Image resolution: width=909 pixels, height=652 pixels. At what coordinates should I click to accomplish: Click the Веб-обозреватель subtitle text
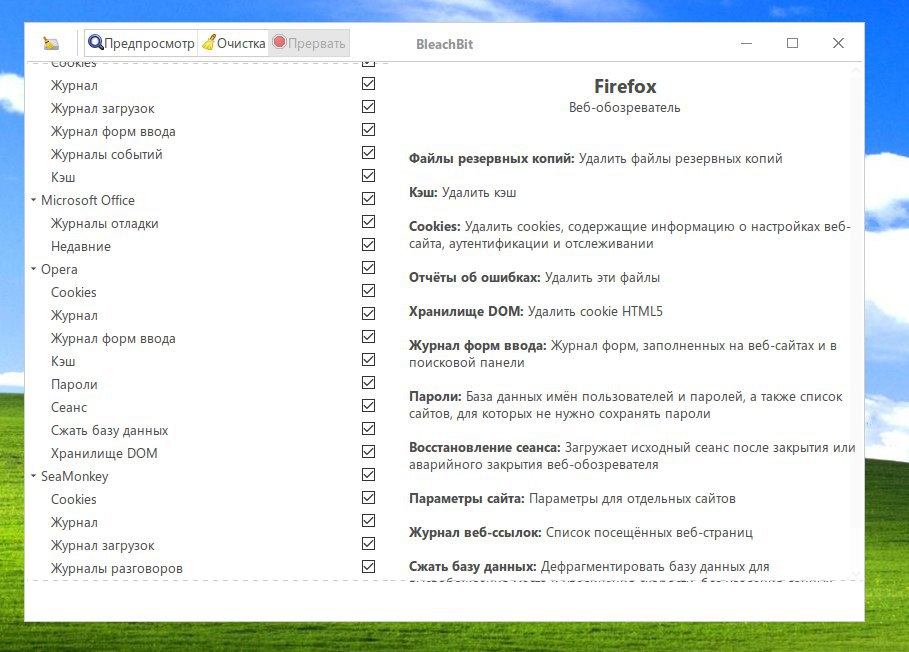(x=624, y=108)
